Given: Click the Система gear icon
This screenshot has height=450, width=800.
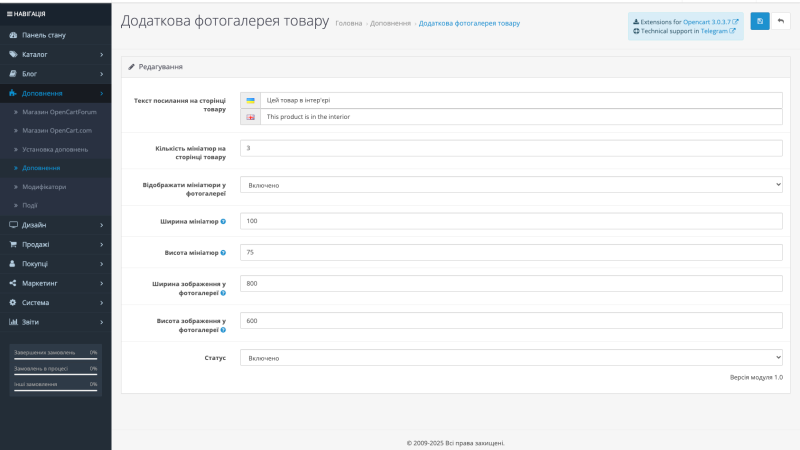Looking at the screenshot, I should coord(13,303).
